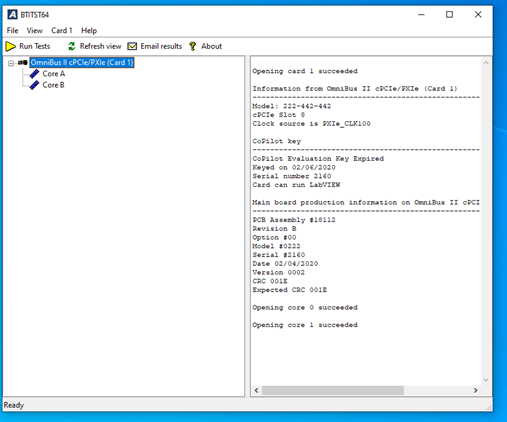The height and width of the screenshot is (422, 507).
Task: Click the 'Serial number 2160' line
Action: 292,176
